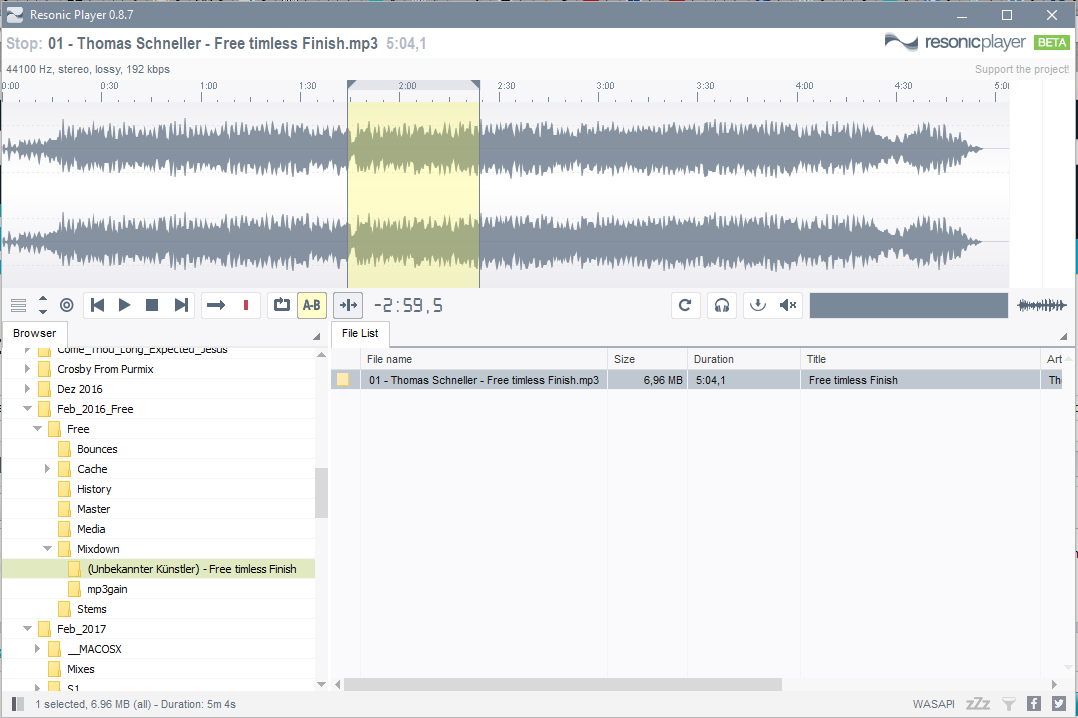Click the A-B loop end marker on the timeline
Screen dimensions: 1078x718
coord(475,85)
